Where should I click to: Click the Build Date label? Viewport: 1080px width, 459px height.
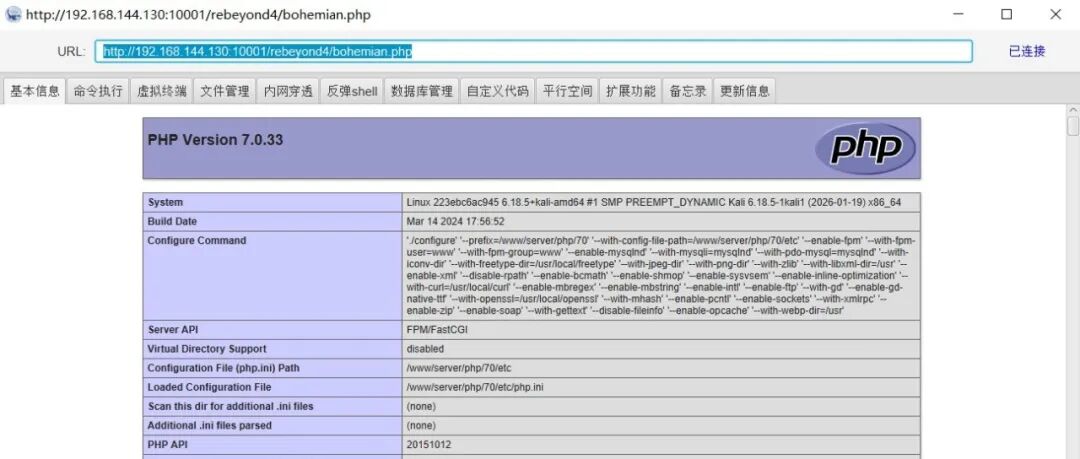(x=172, y=222)
